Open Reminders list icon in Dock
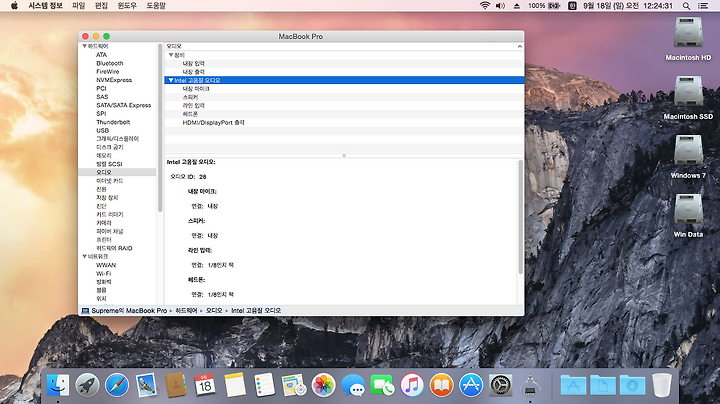Screen dimensions: 720x404 pyautogui.click(x=264, y=385)
